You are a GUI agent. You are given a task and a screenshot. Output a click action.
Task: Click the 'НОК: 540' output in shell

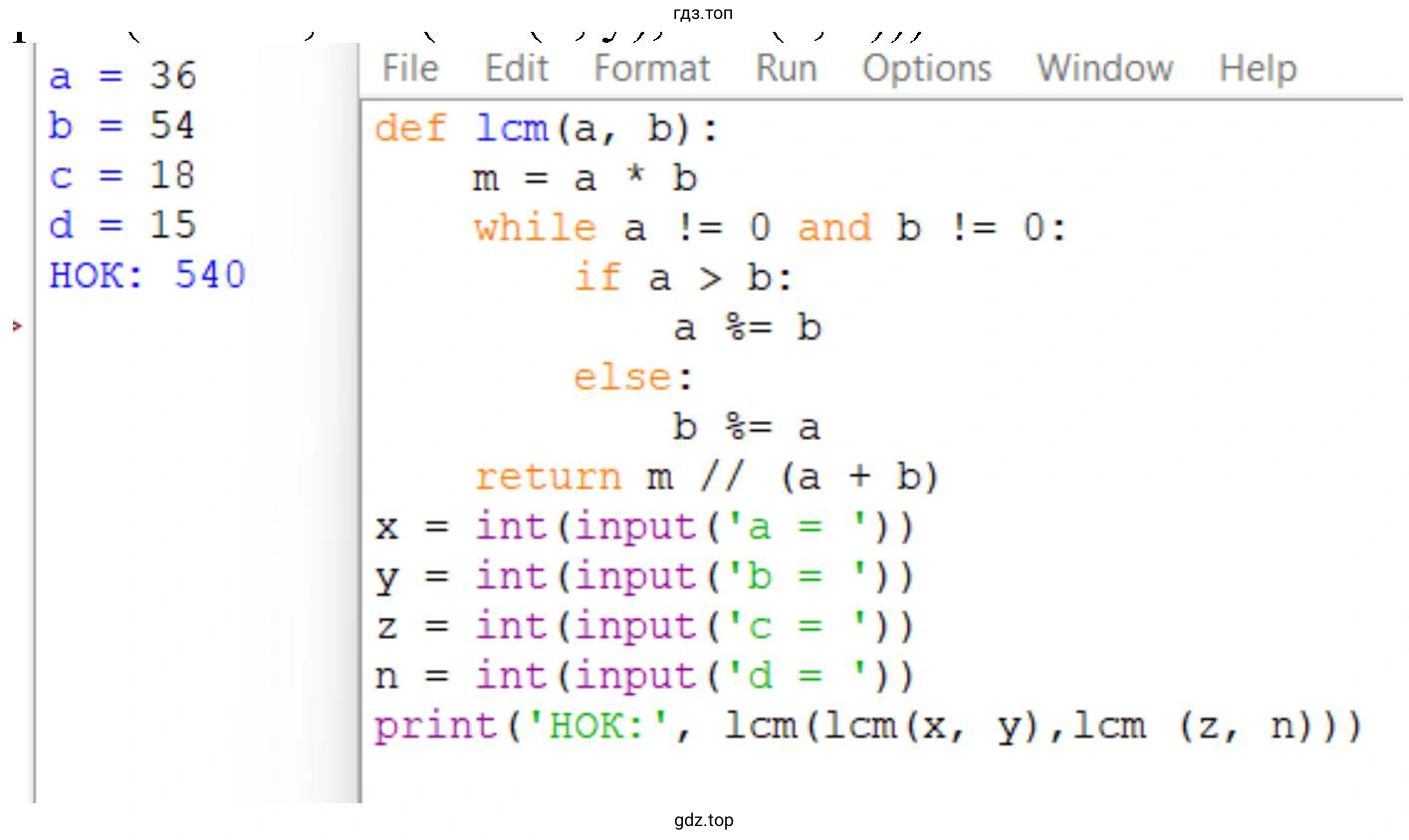click(x=146, y=275)
